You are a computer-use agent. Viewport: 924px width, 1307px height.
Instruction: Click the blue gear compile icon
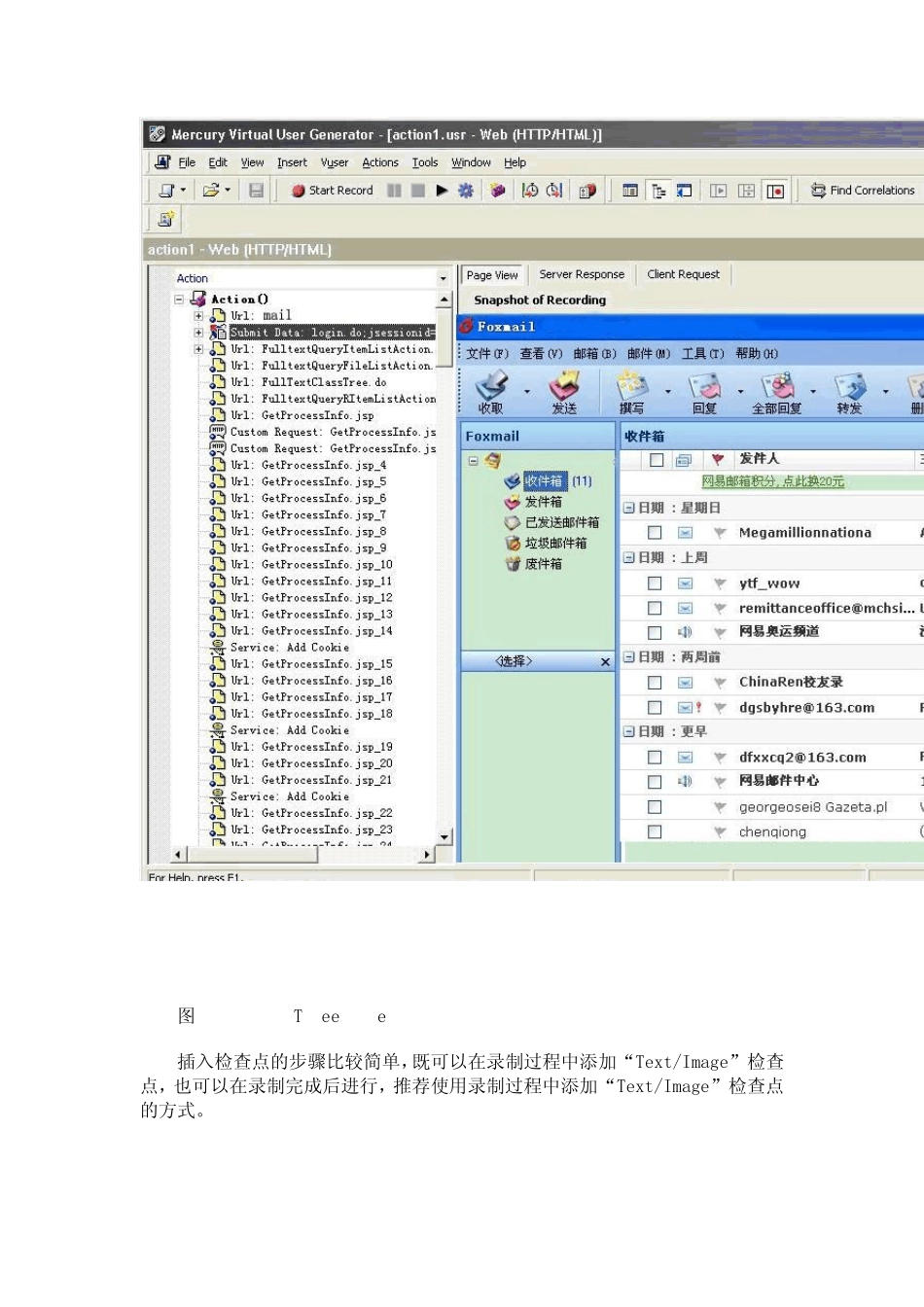point(466,191)
